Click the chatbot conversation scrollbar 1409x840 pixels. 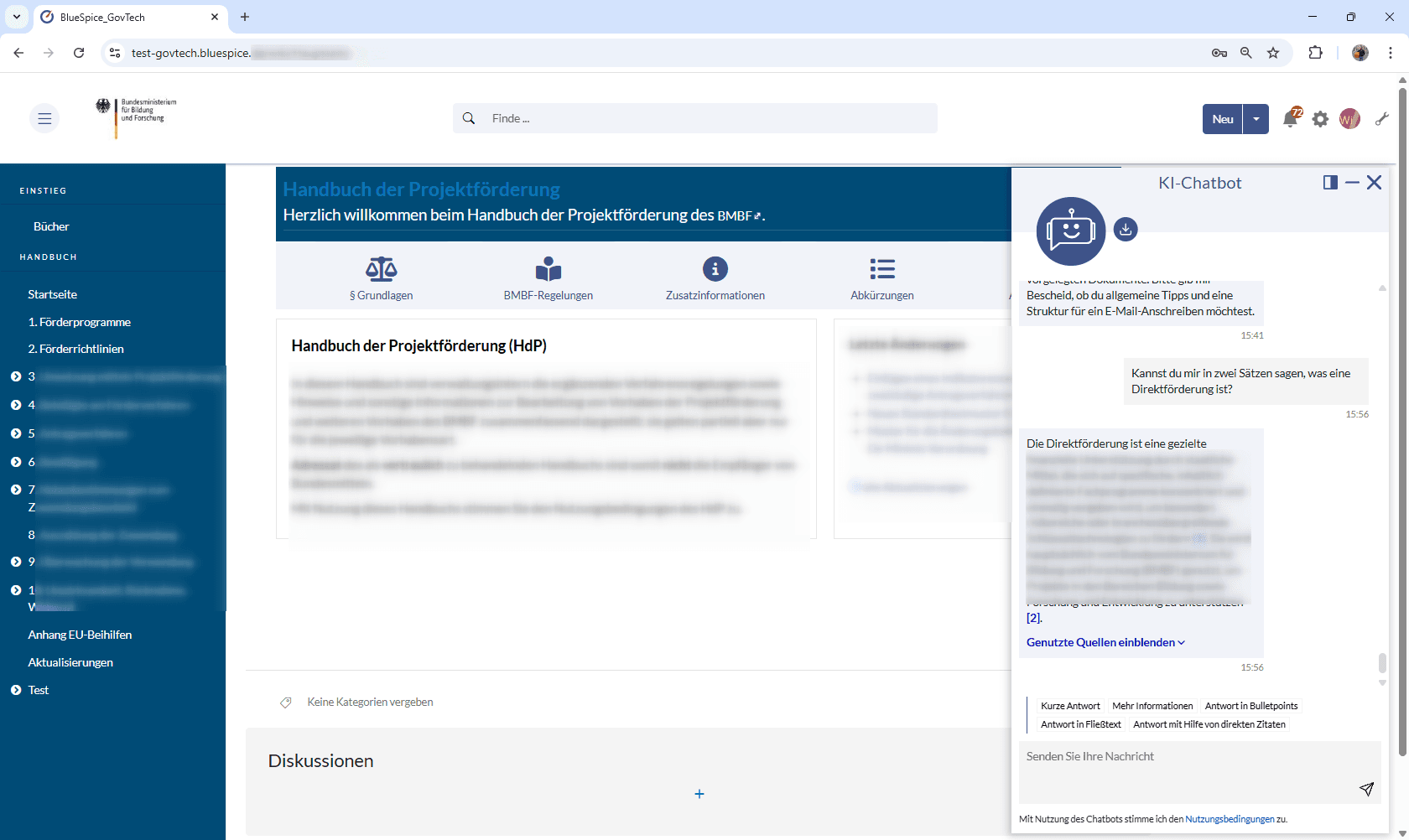tap(1382, 662)
